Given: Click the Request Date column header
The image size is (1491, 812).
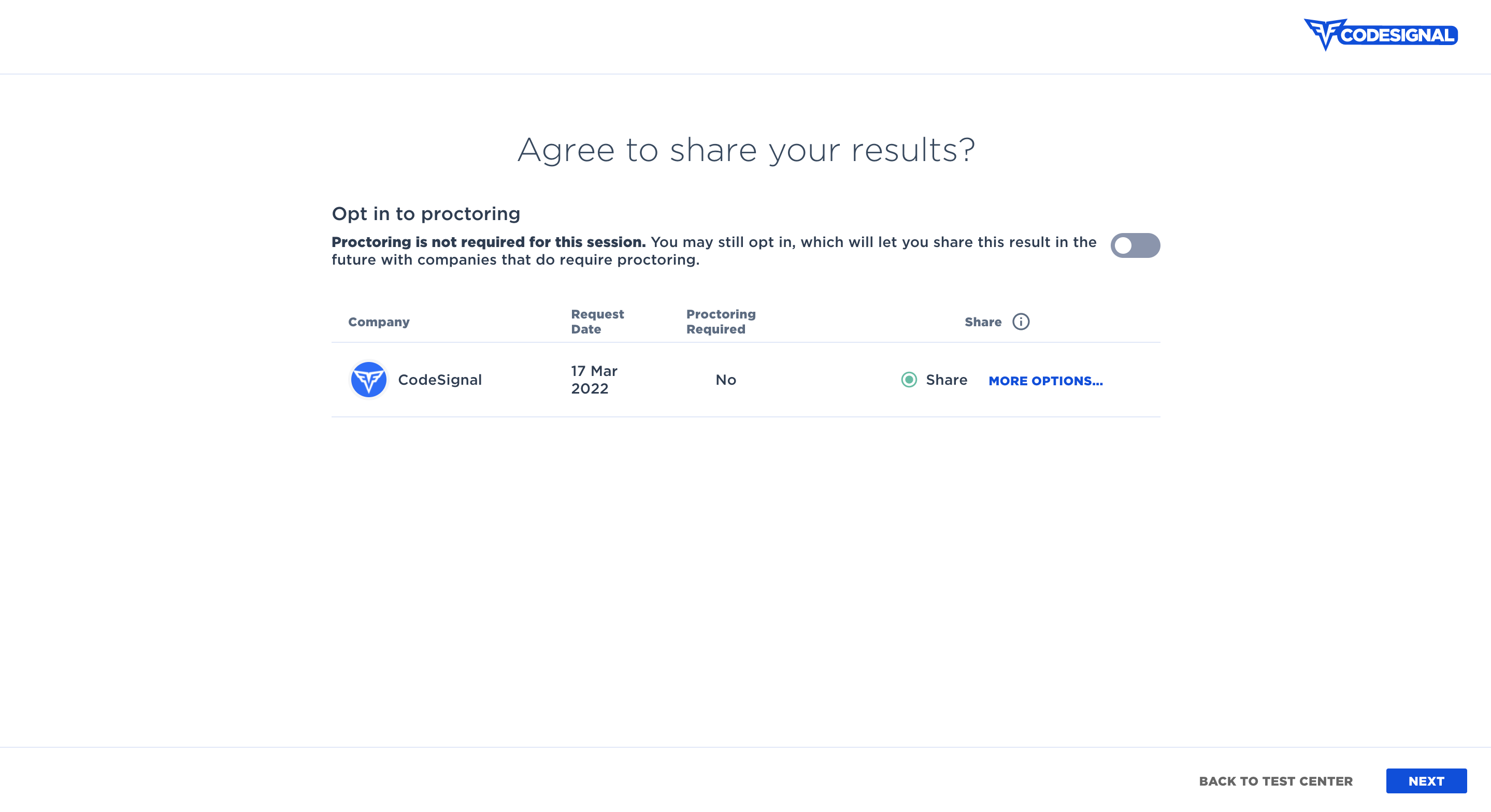Looking at the screenshot, I should point(597,321).
